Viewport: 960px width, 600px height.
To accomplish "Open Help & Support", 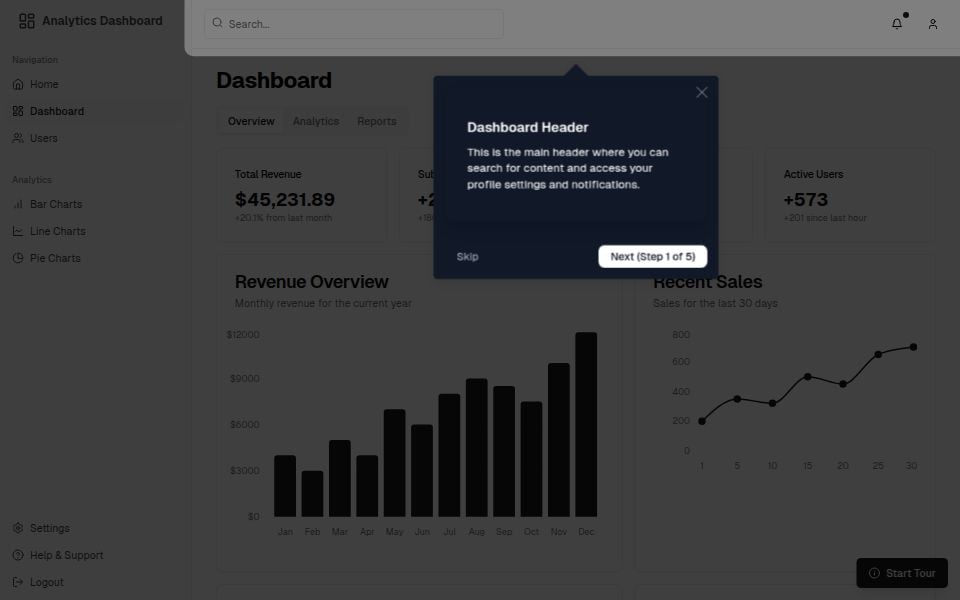I will click(61, 555).
